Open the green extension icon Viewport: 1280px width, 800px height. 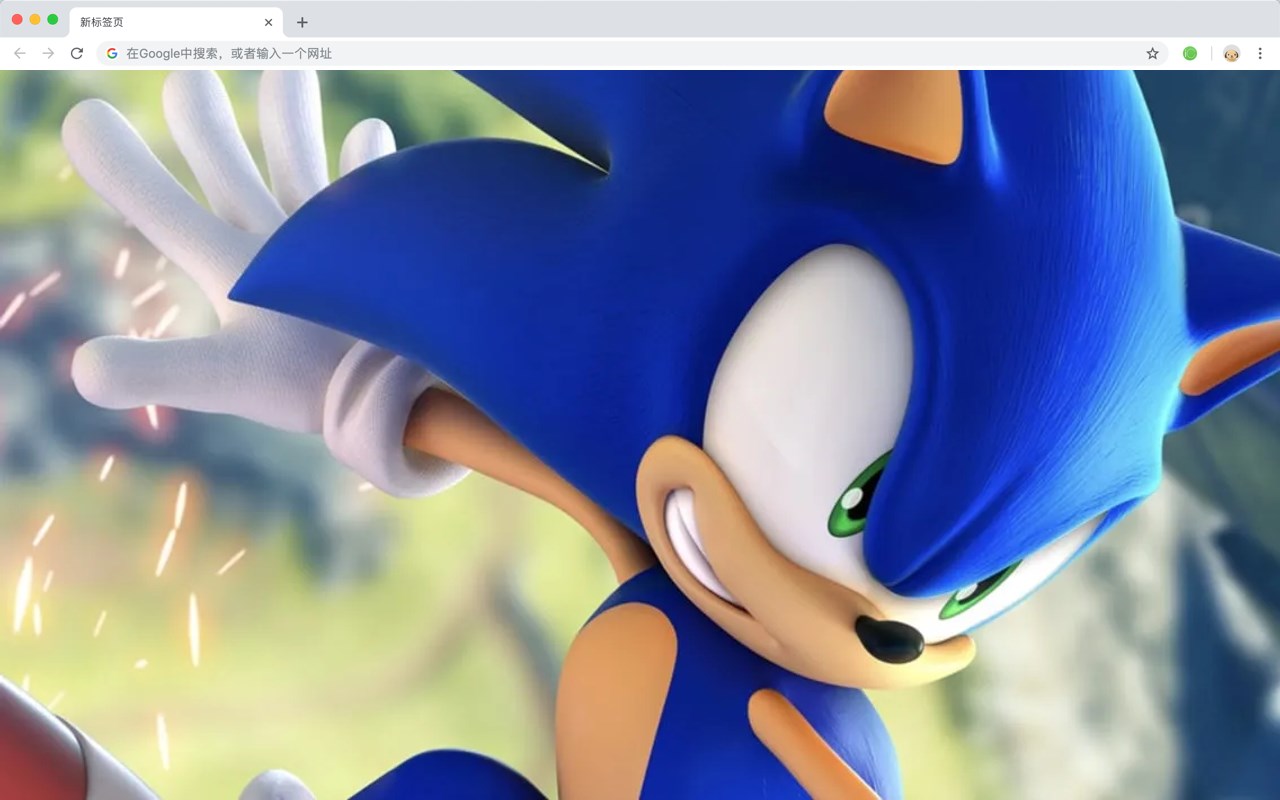(1190, 53)
